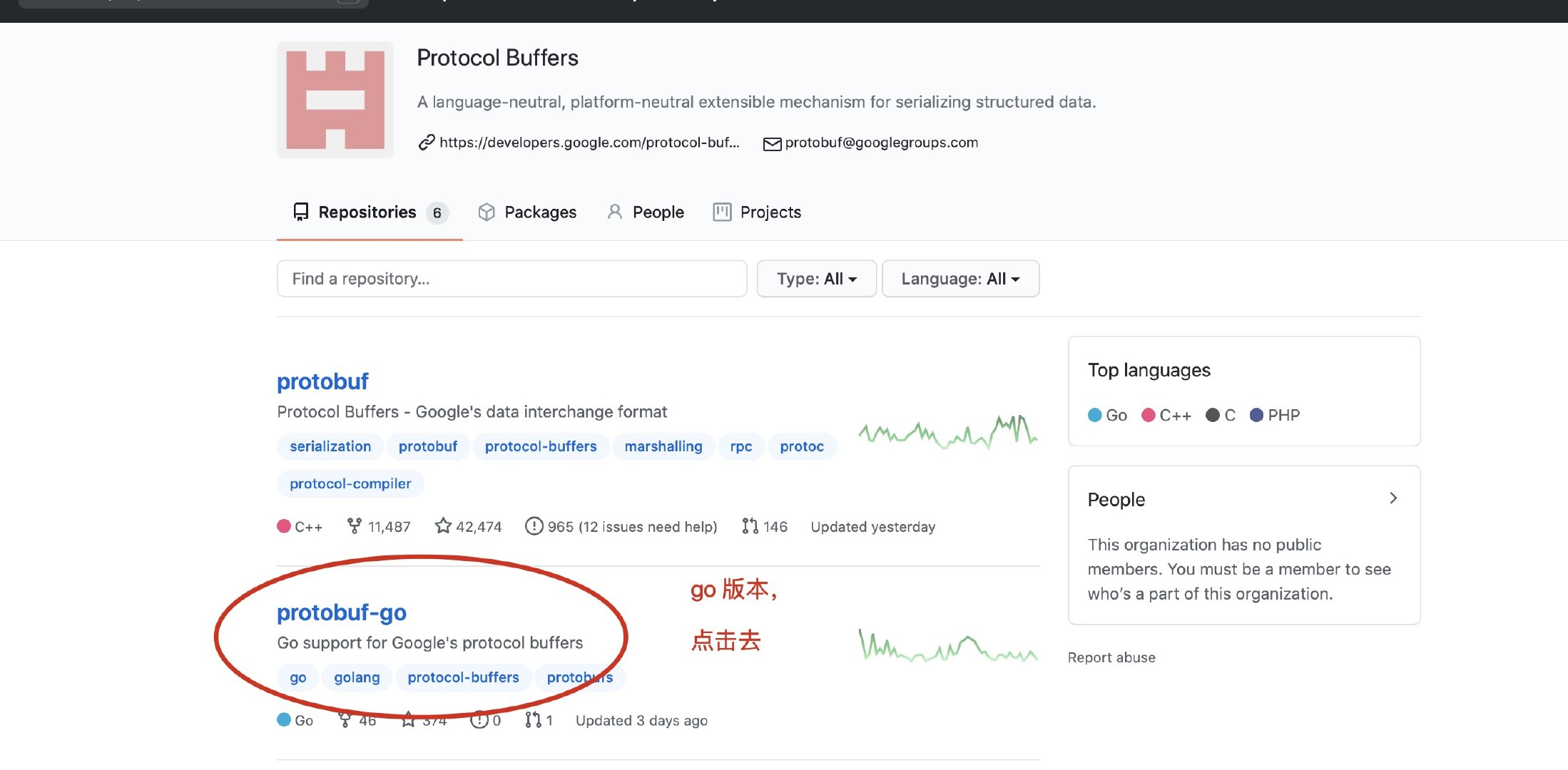Image resolution: width=1568 pixels, height=770 pixels.
Task: Expand the People panel via its chevron
Action: 1393,498
